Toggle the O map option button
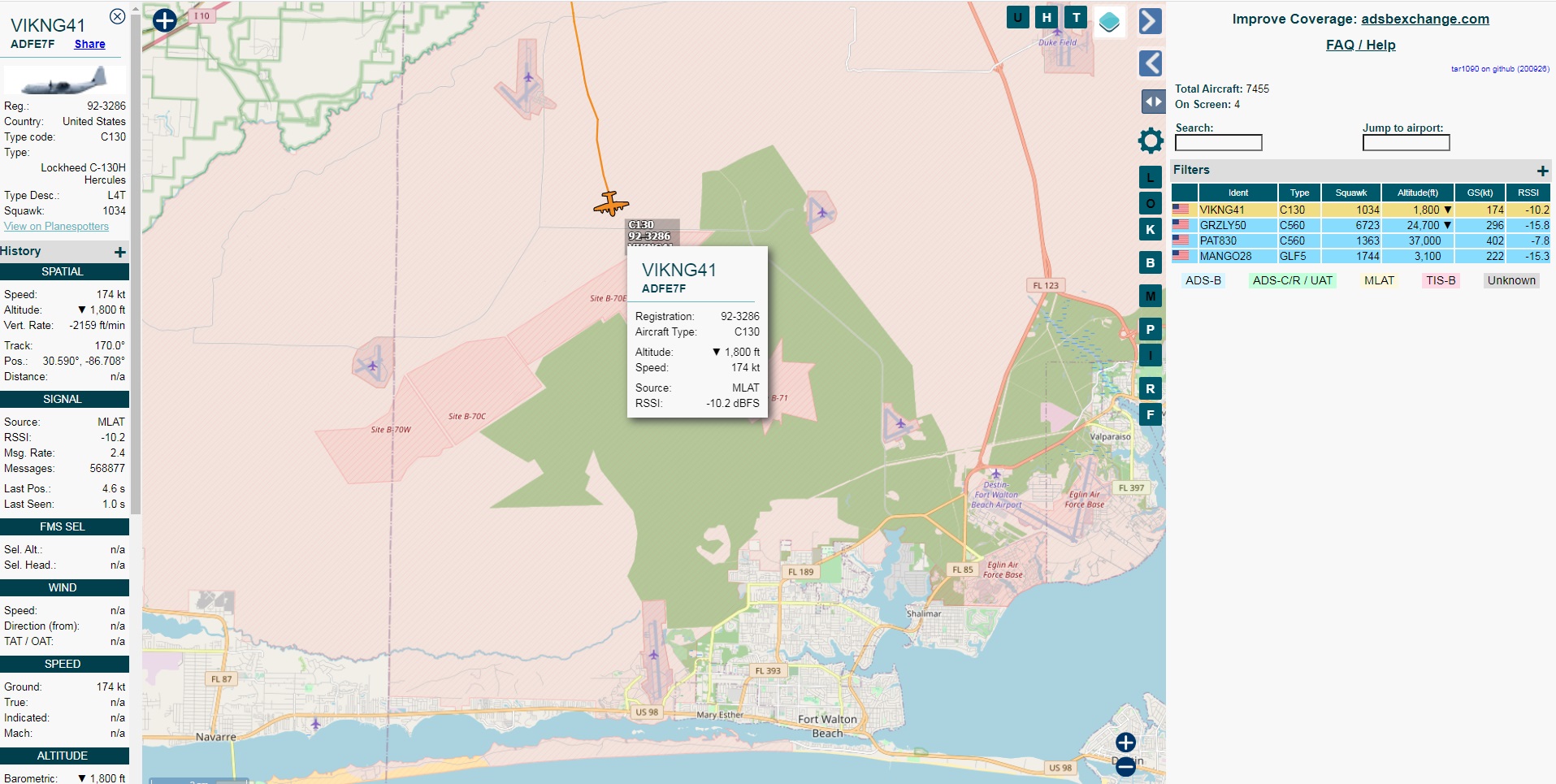Image resolution: width=1556 pixels, height=784 pixels. point(1150,203)
